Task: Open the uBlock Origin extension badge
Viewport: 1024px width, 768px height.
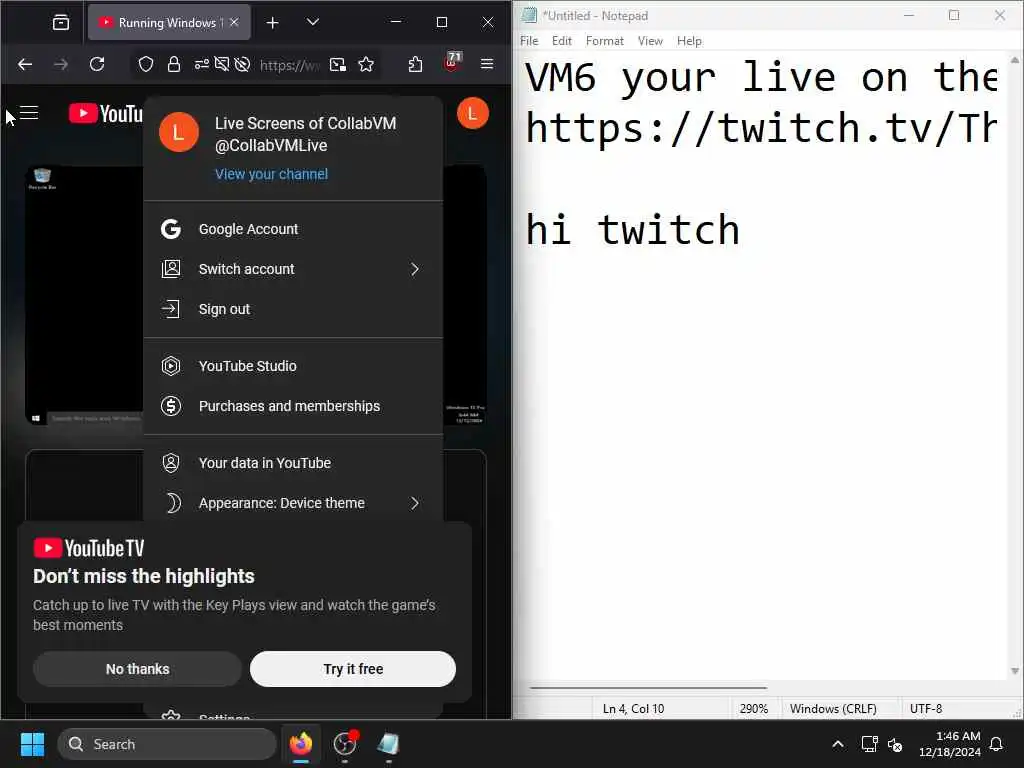Action: pyautogui.click(x=452, y=63)
